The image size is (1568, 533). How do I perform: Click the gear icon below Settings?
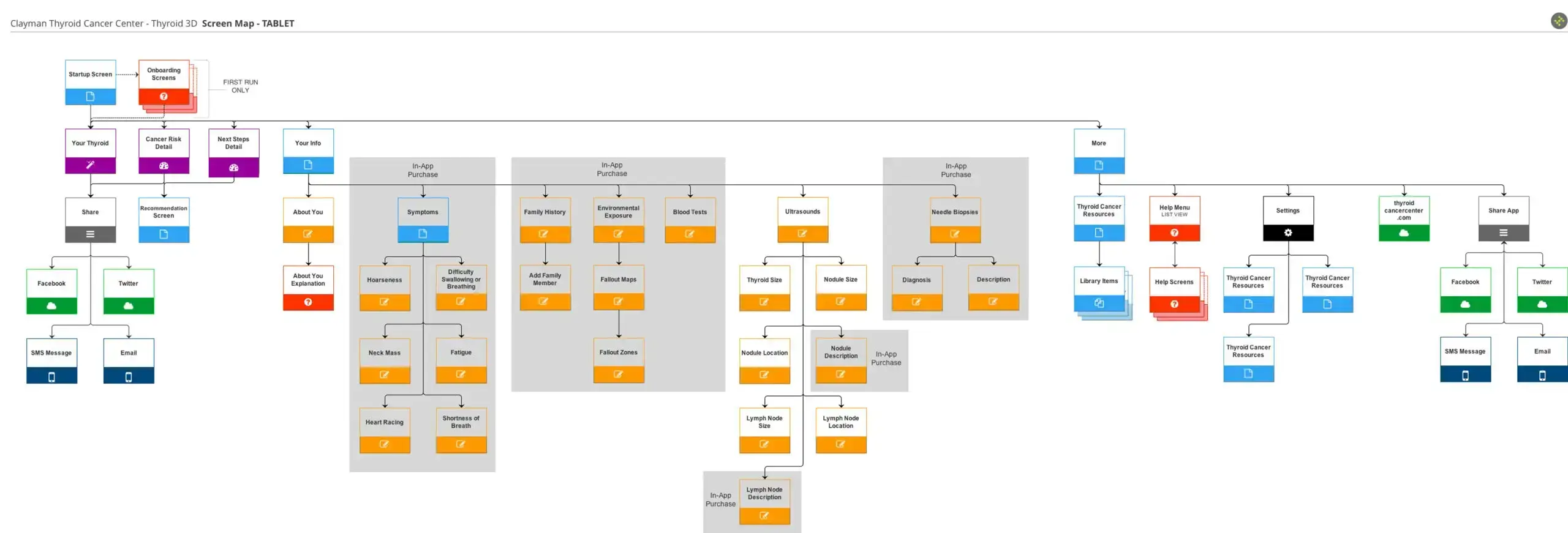pyautogui.click(x=1287, y=233)
